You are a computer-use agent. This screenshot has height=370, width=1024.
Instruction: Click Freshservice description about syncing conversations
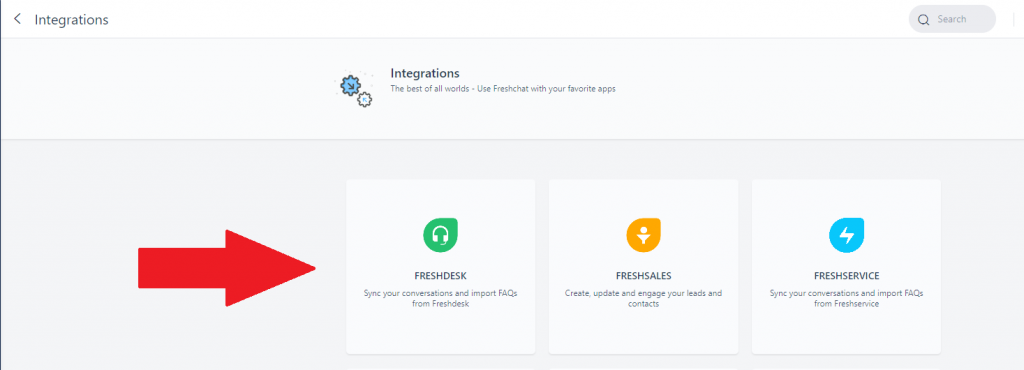pos(846,298)
